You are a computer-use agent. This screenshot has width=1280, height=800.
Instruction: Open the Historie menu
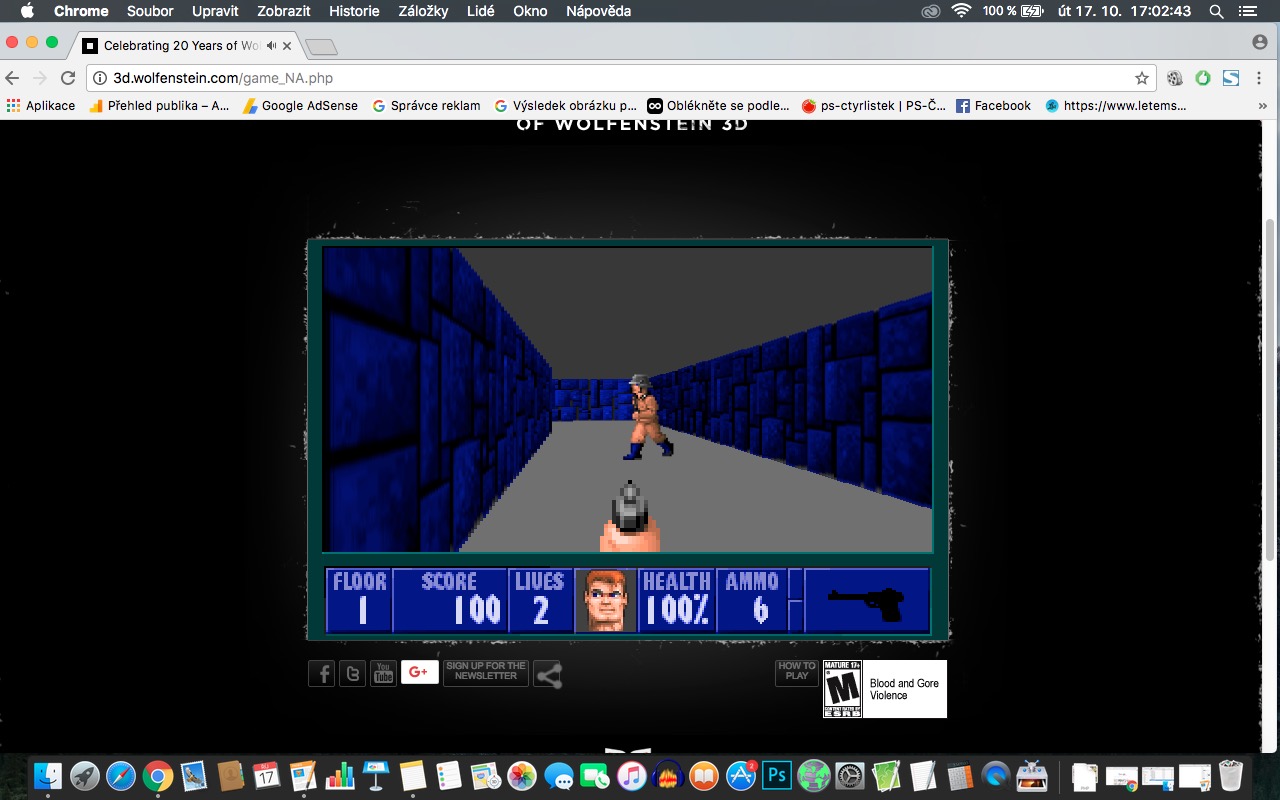pyautogui.click(x=354, y=11)
